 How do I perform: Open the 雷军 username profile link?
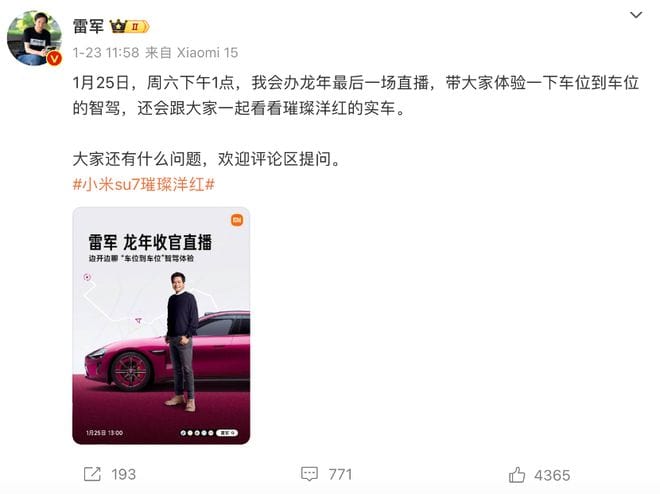(88, 26)
